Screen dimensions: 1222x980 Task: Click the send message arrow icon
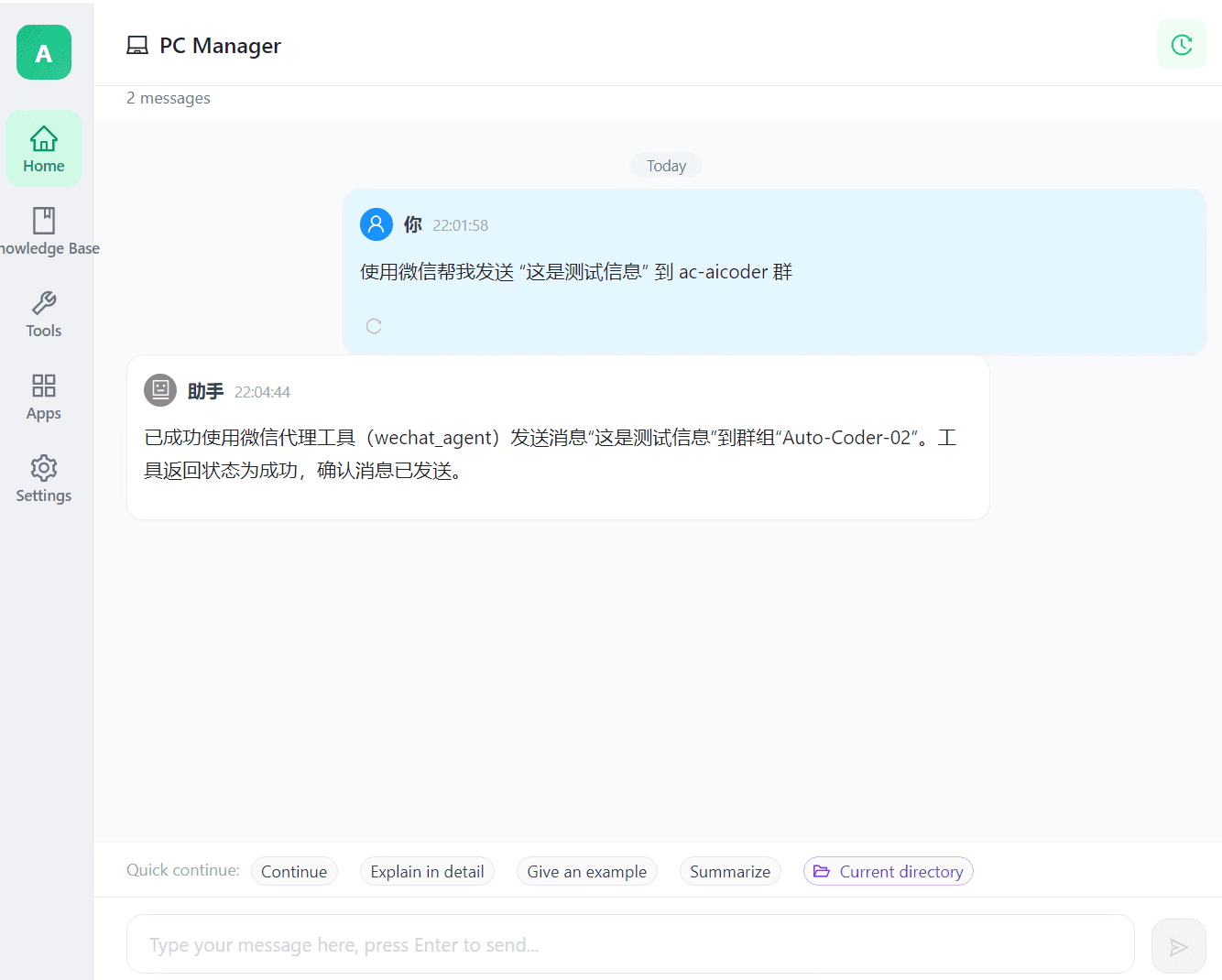[1178, 944]
